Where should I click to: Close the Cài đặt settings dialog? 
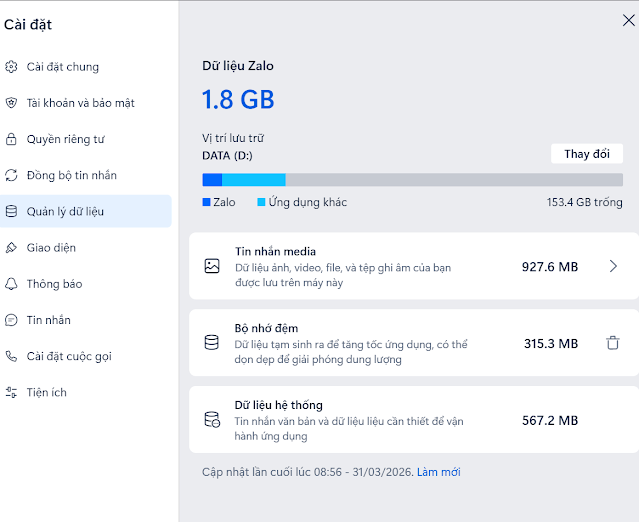pos(629,20)
